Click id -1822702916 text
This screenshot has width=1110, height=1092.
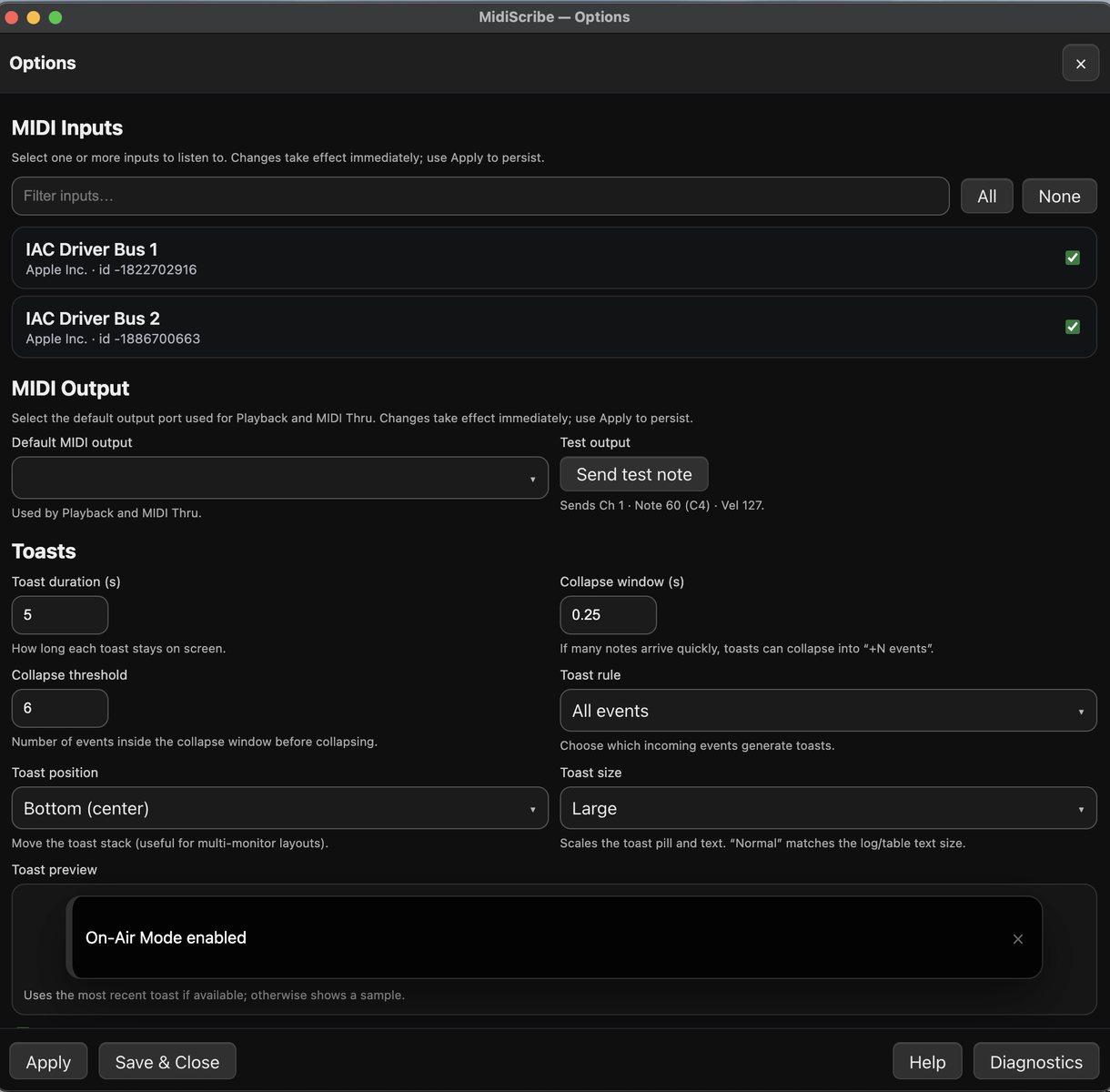[x=148, y=269]
